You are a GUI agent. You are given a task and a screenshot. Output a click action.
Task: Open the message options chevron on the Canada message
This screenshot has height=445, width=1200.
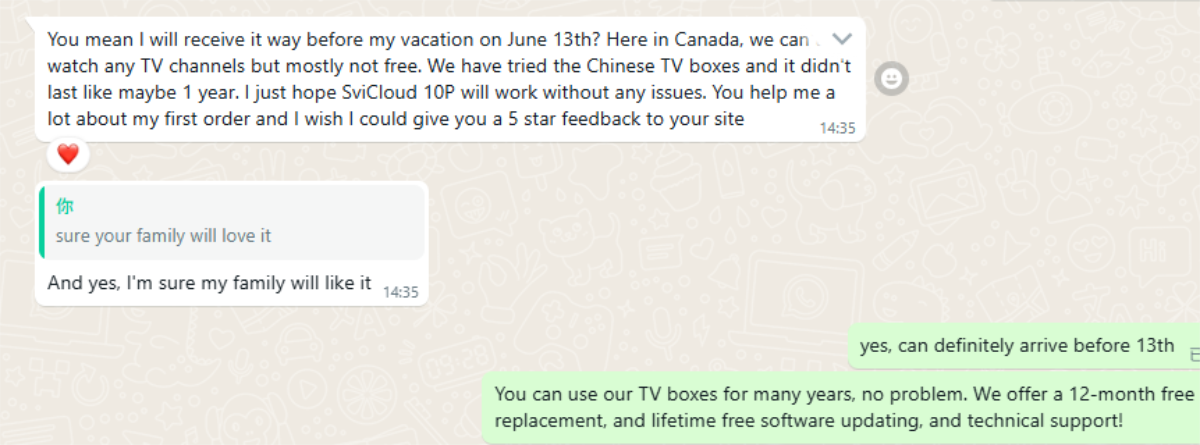pos(842,40)
